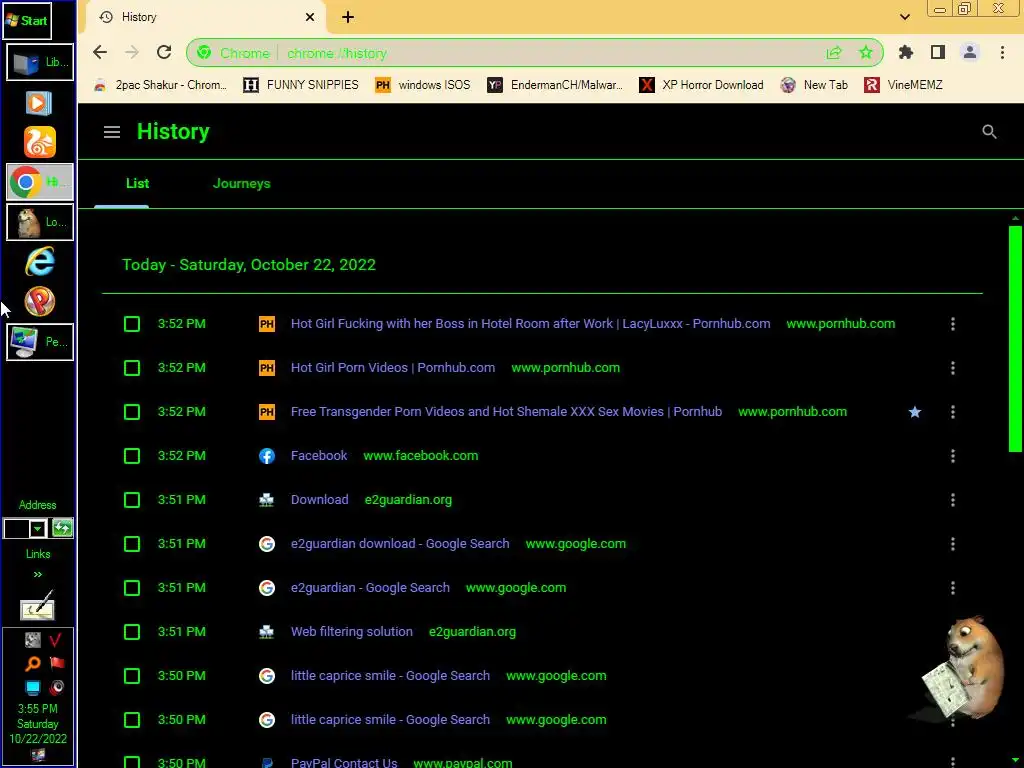Image resolution: width=1024 pixels, height=768 pixels.
Task: Switch to the Journeys tab
Action: tap(242, 184)
